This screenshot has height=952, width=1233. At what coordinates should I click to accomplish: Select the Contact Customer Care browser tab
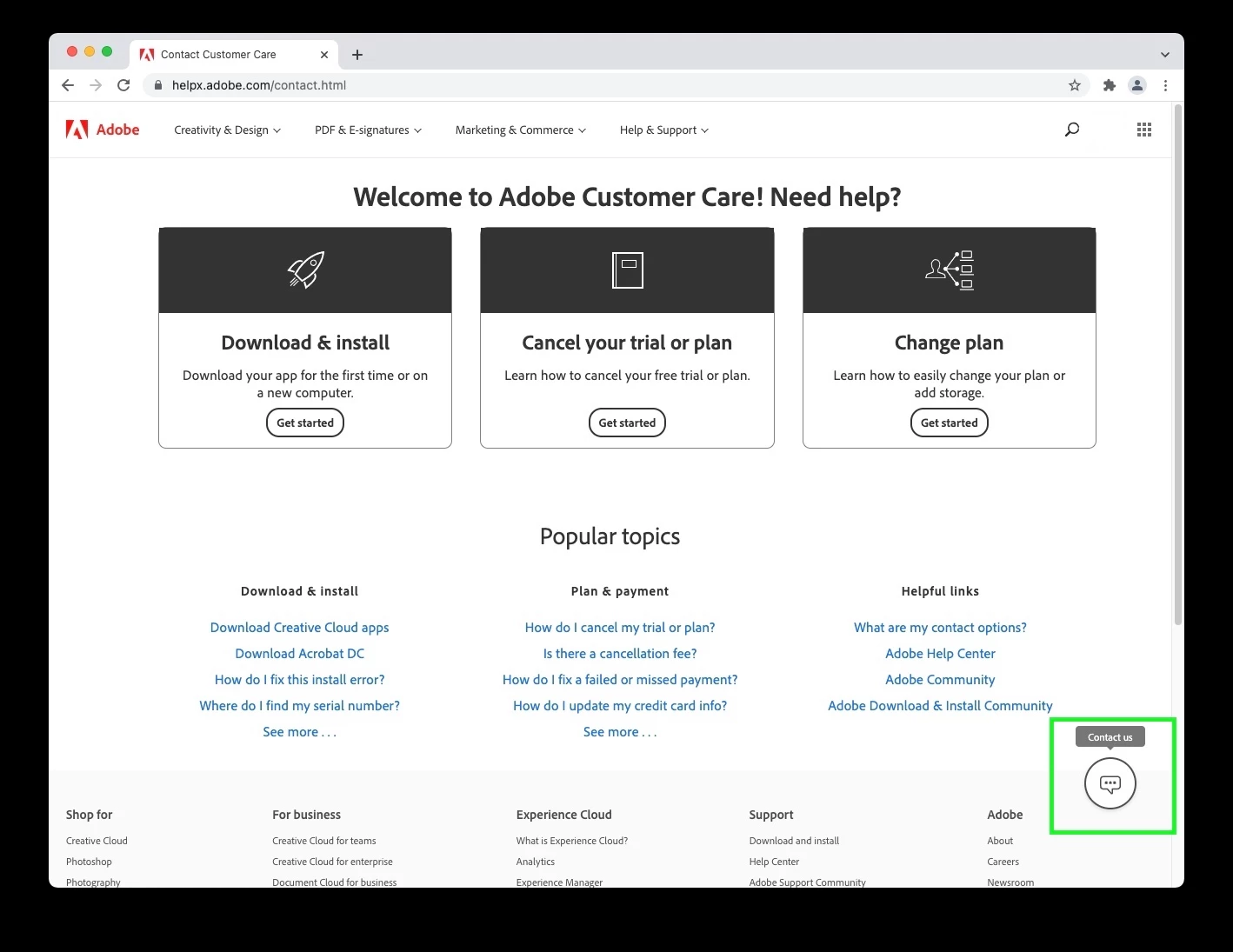[x=235, y=54]
